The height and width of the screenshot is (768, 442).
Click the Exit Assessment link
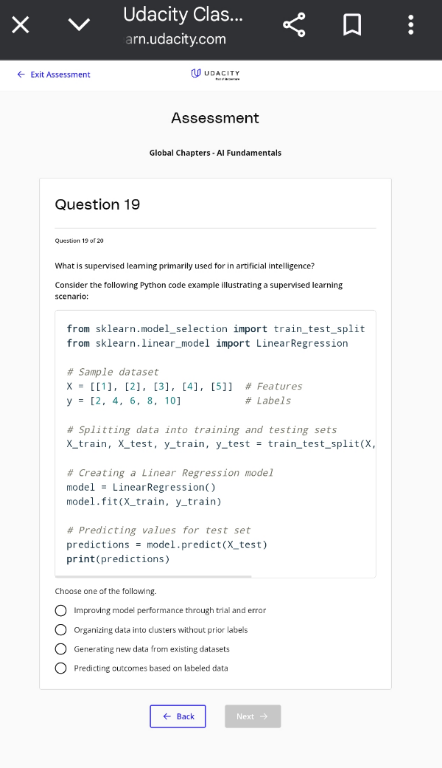click(x=60, y=74)
